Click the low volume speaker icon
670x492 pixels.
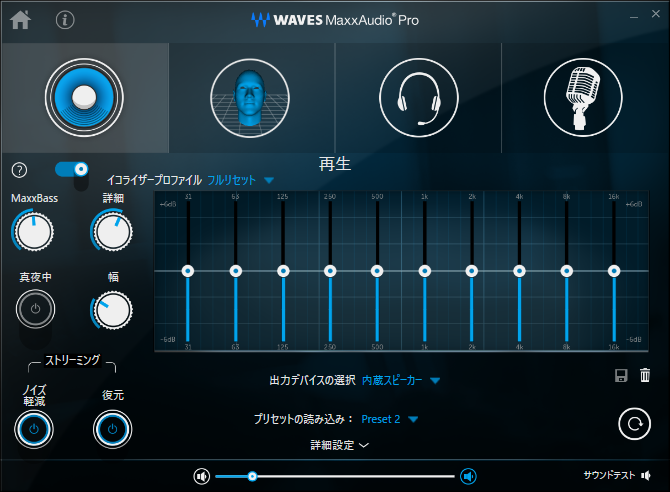(x=202, y=476)
